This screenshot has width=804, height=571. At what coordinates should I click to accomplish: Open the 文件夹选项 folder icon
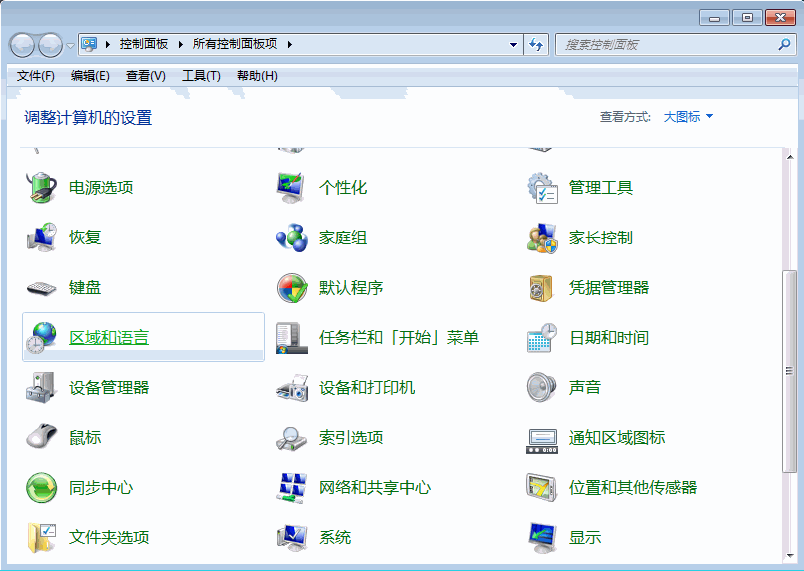(x=42, y=537)
